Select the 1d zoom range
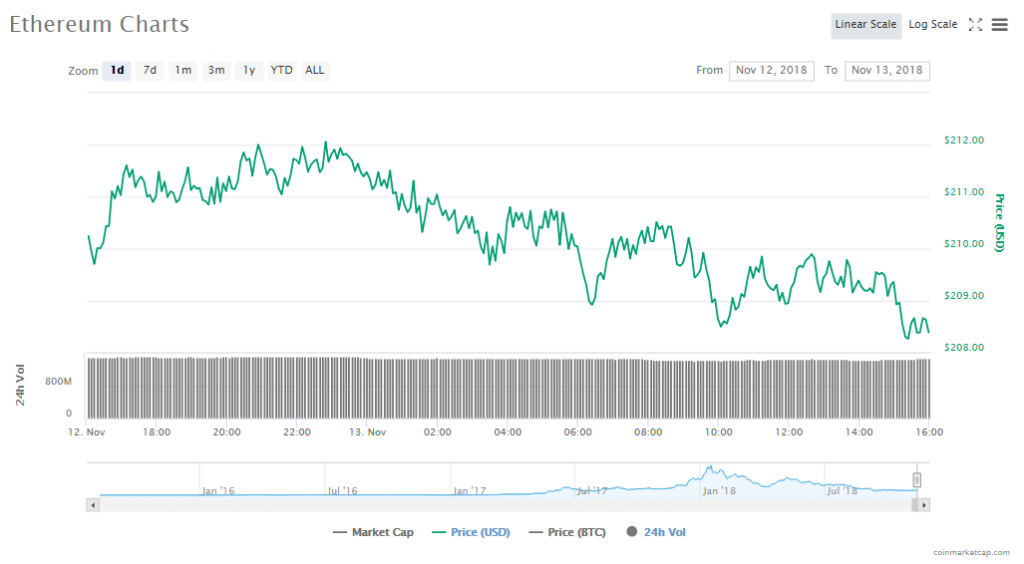1024x564 pixels. tap(117, 70)
